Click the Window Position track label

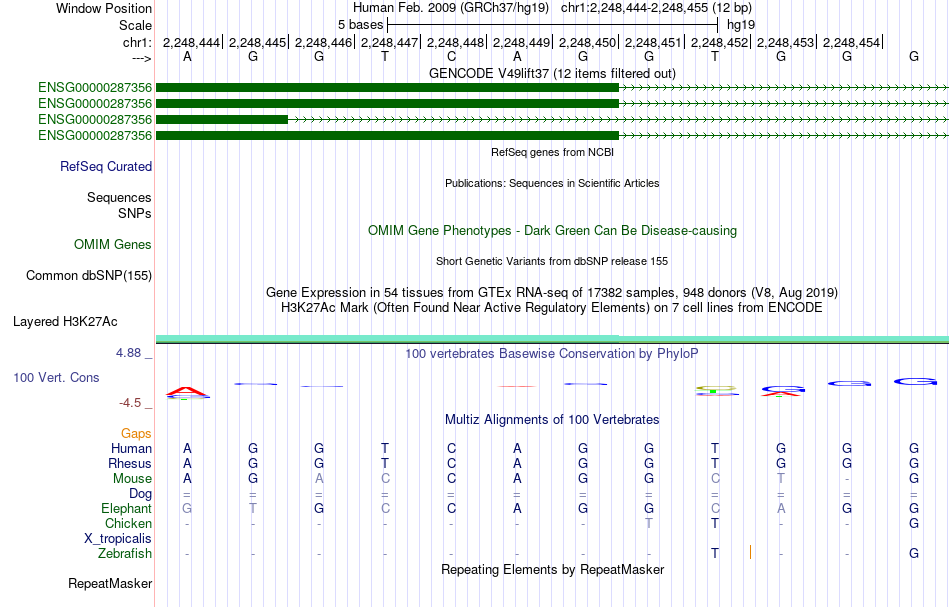[104, 8]
